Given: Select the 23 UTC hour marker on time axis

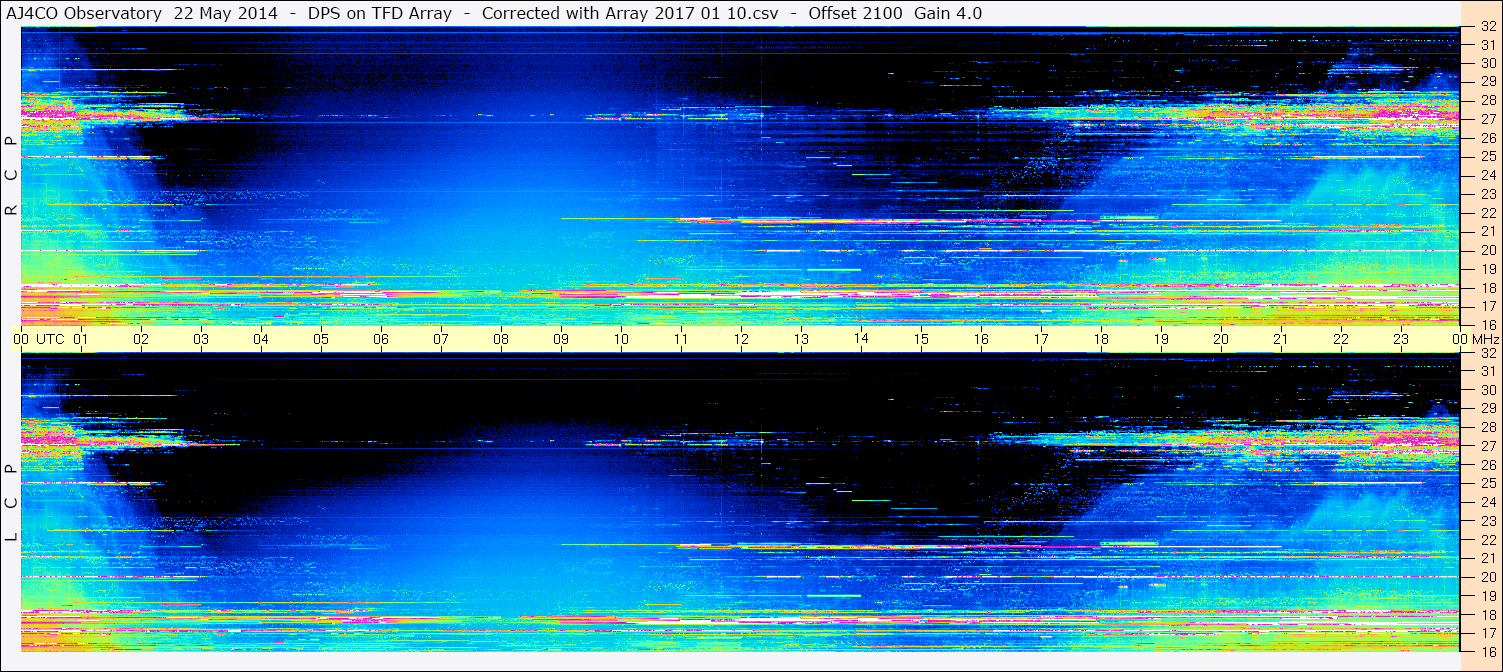Looking at the screenshot, I should click(1401, 339).
